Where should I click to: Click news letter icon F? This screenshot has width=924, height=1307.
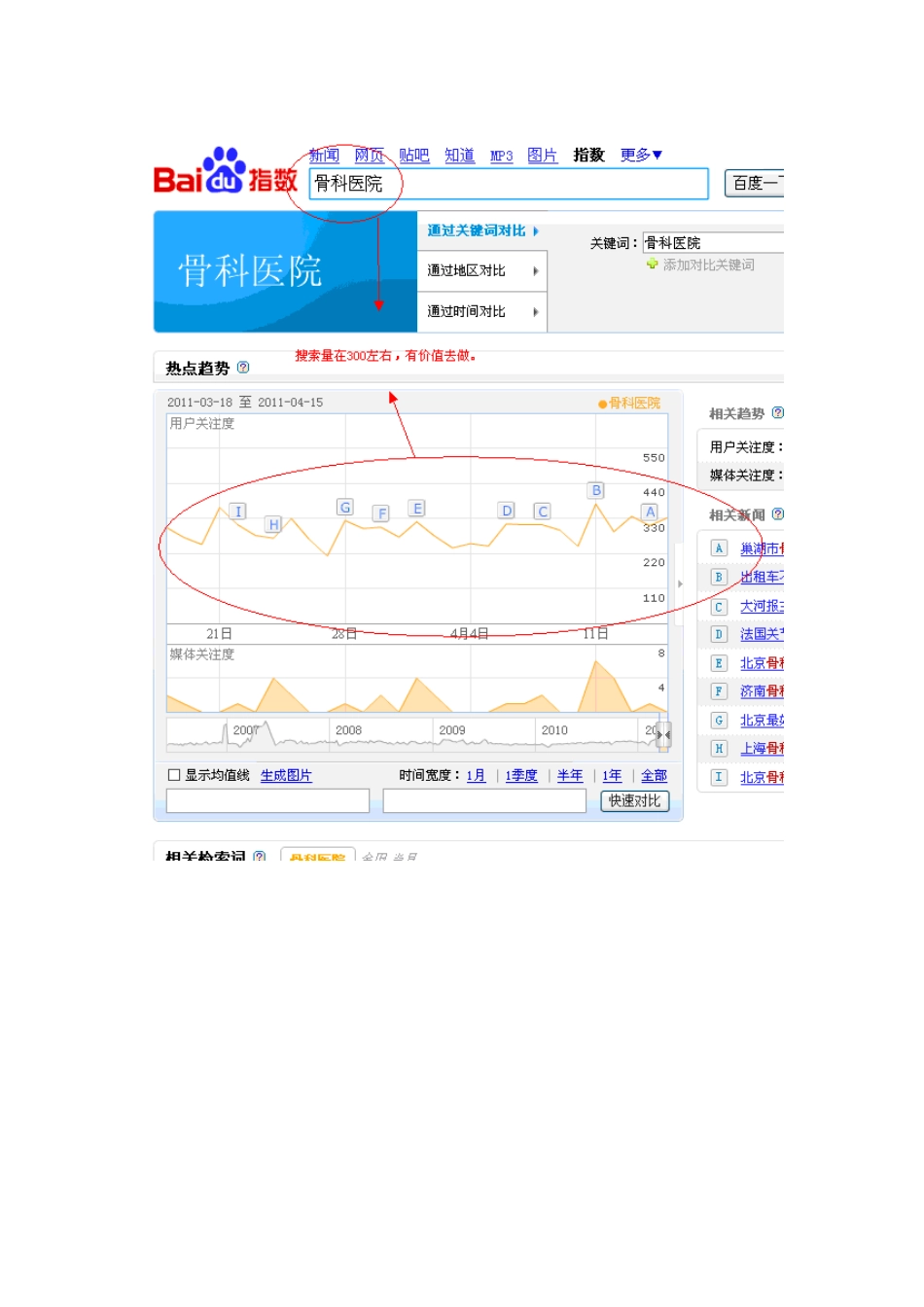coord(719,691)
